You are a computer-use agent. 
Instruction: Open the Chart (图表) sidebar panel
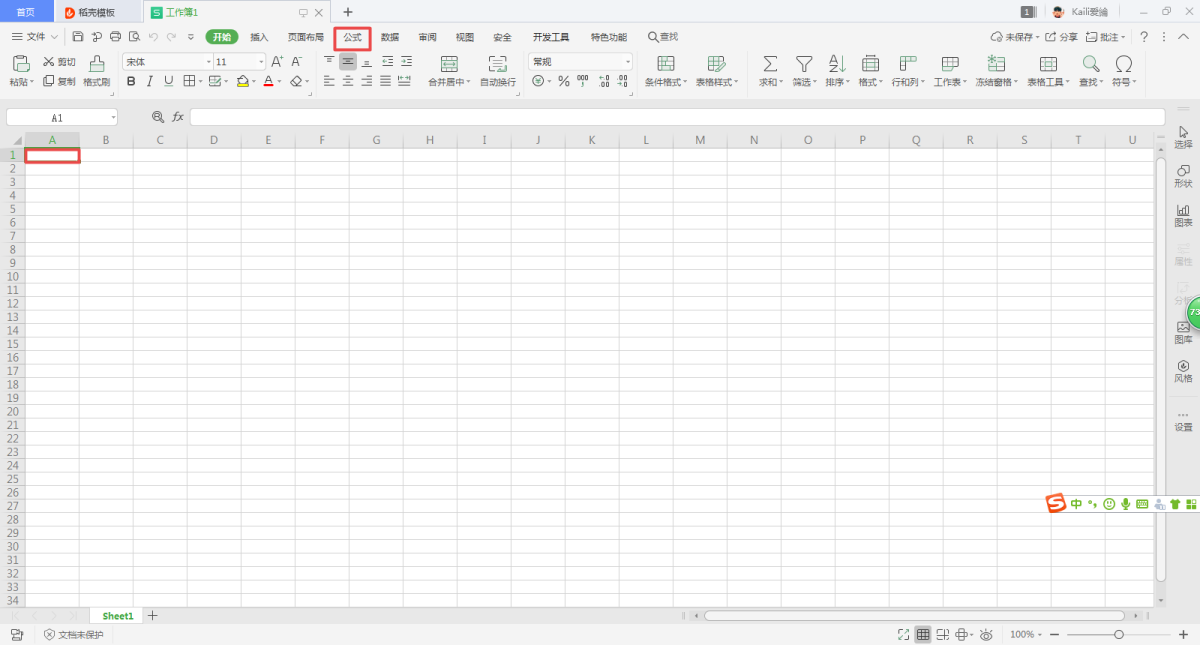point(1183,215)
